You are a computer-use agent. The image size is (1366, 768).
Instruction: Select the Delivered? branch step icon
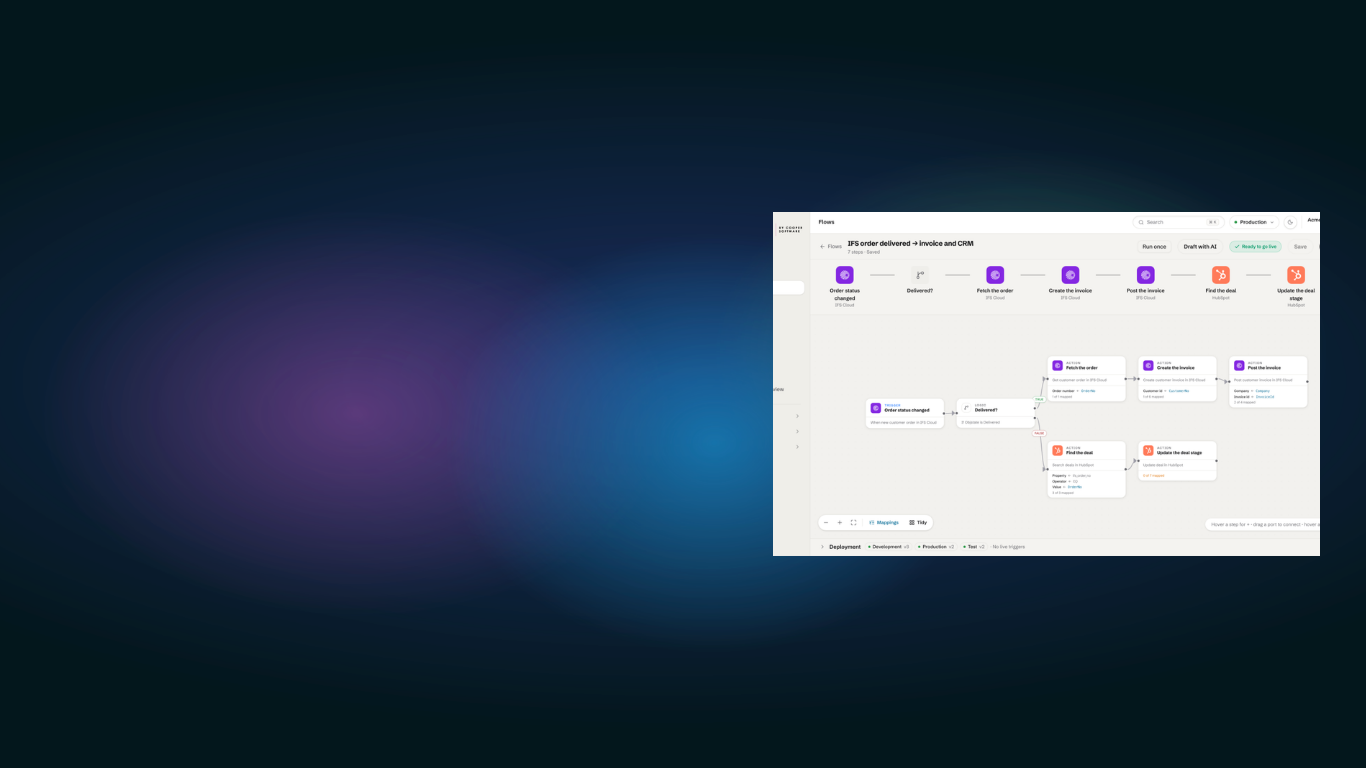click(920, 275)
